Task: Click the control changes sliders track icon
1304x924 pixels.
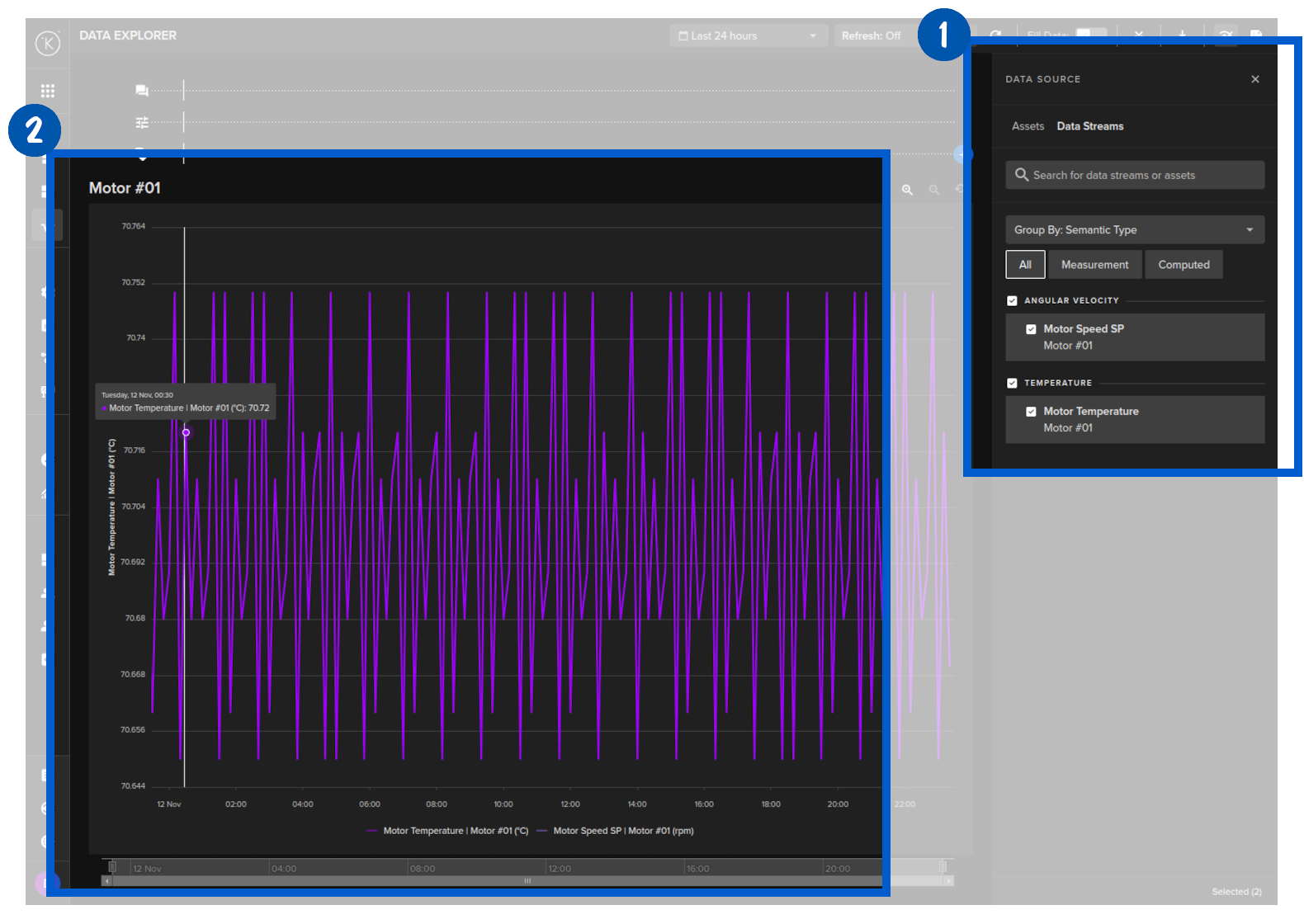Action: click(142, 123)
